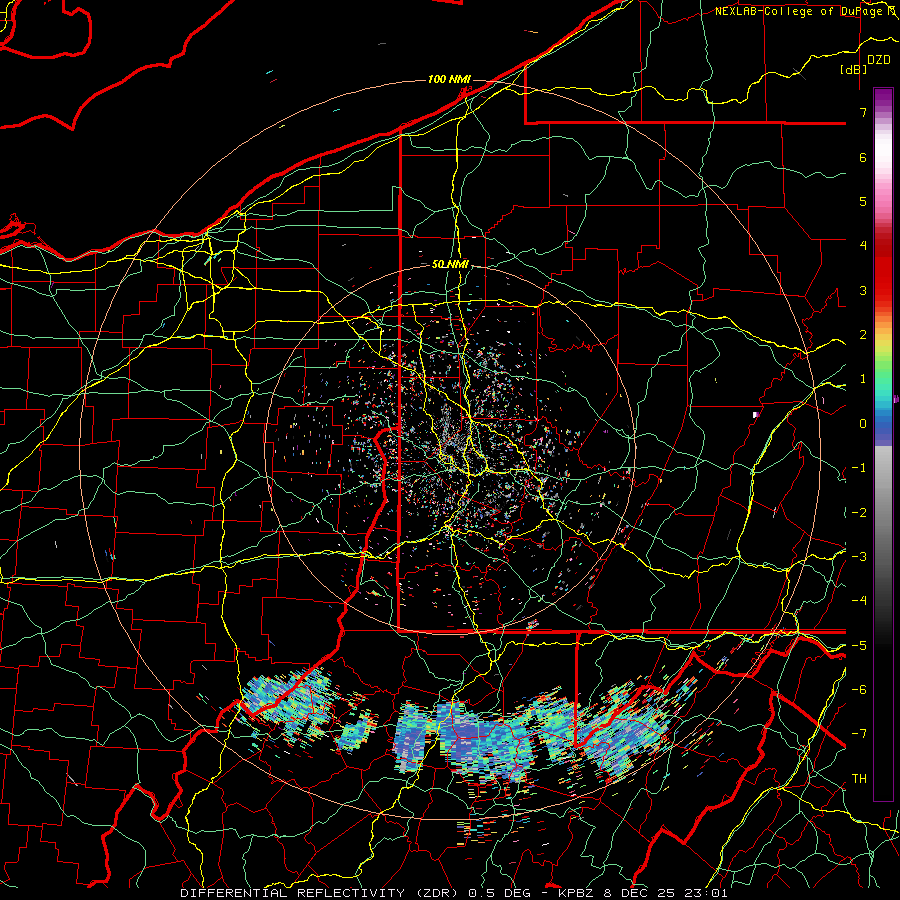This screenshot has height=900, width=900.
Task: Click the Differential Reflectivity KPBZ caption text
Action: coord(453,893)
